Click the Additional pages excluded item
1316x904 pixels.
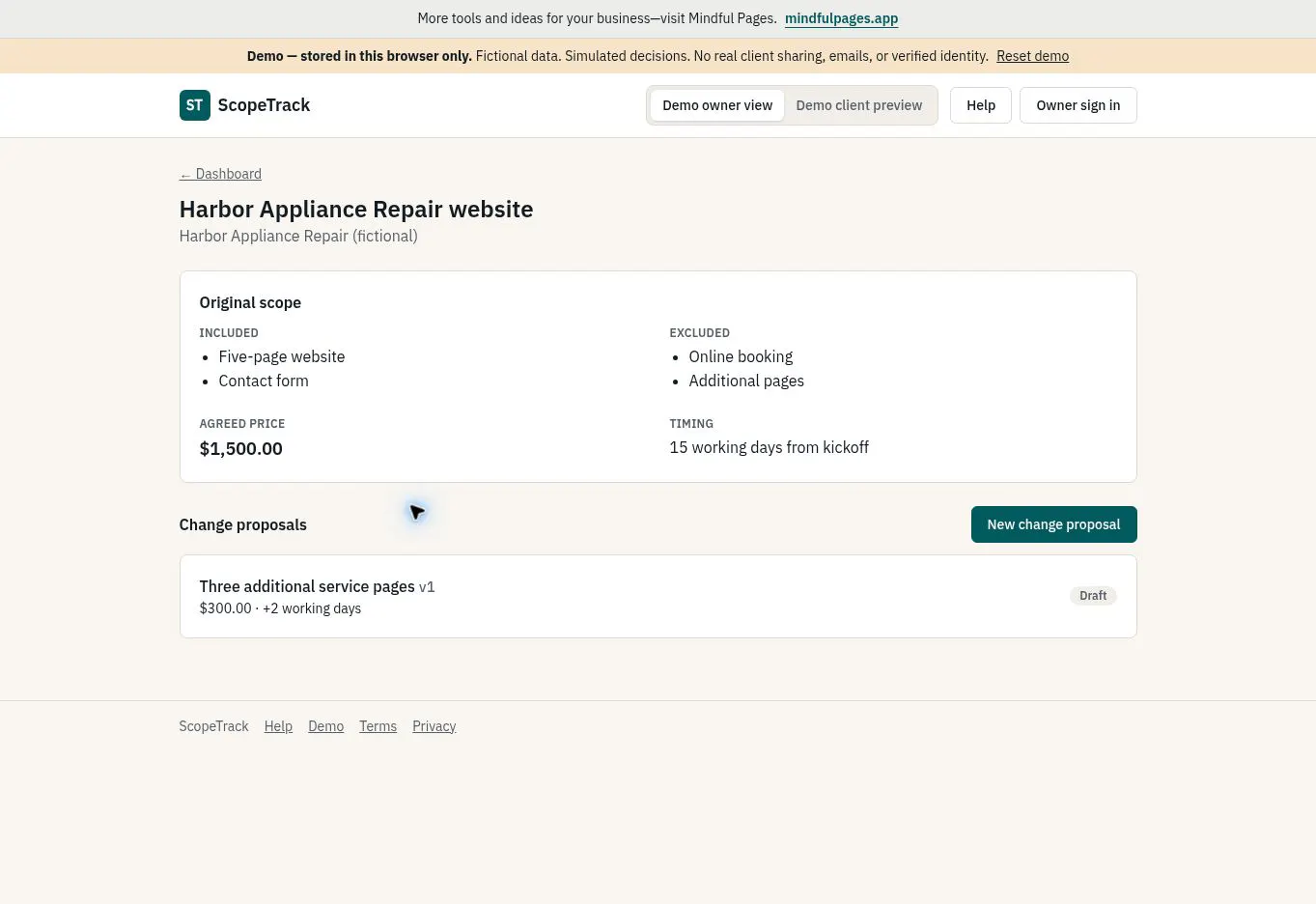point(746,381)
